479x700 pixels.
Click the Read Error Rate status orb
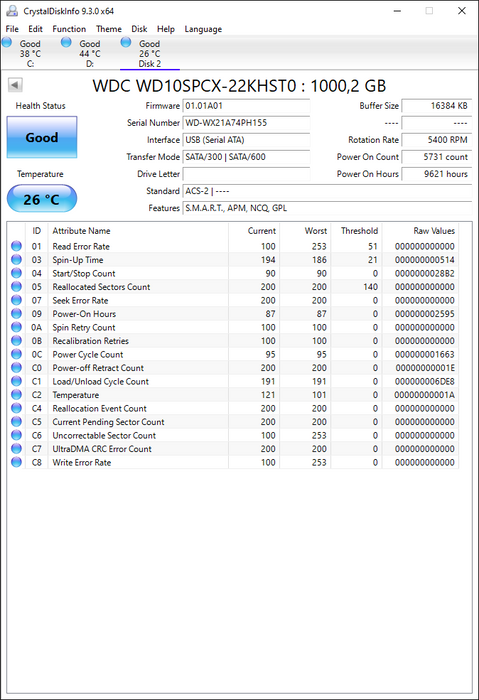pos(17,246)
